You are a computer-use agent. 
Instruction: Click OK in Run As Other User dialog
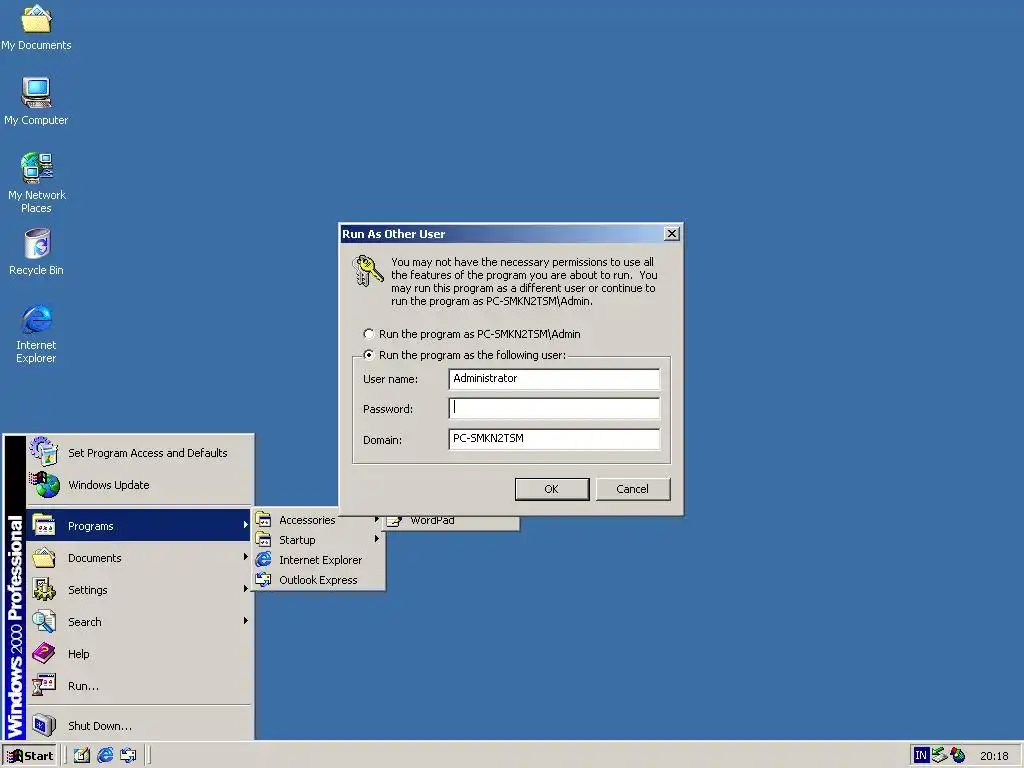coord(552,489)
